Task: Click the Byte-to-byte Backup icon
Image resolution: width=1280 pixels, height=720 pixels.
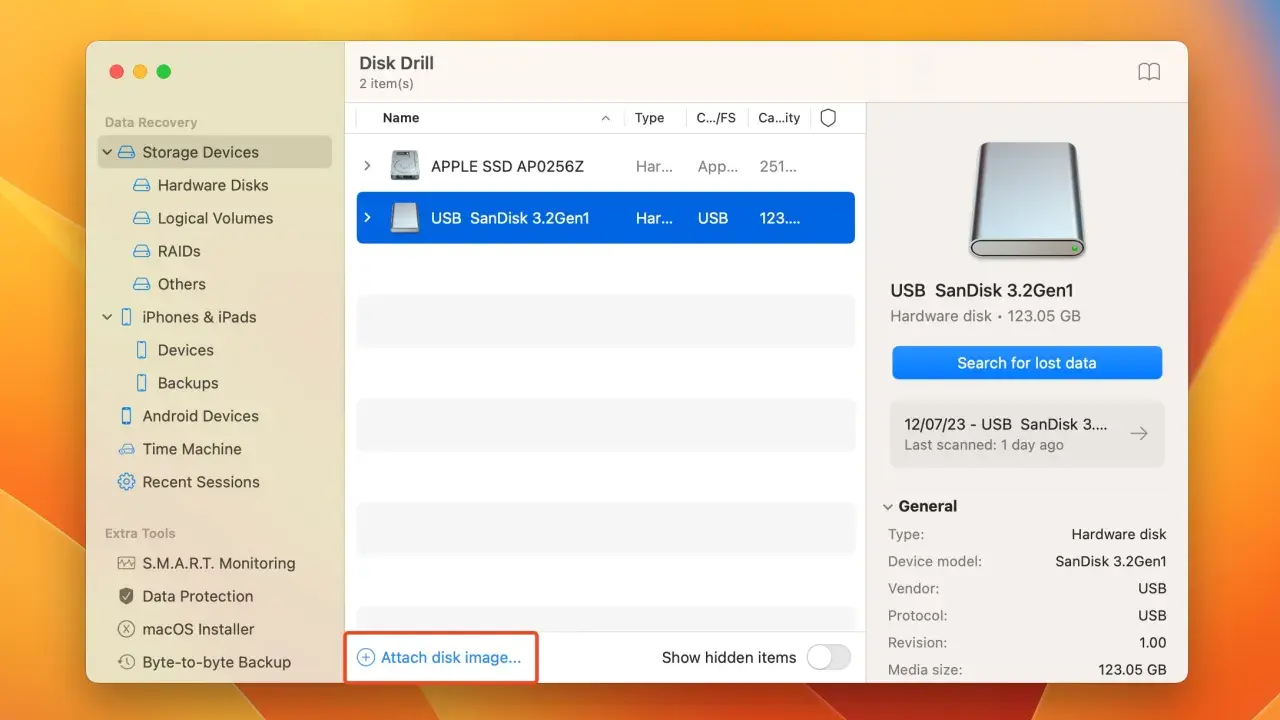Action: pos(126,662)
